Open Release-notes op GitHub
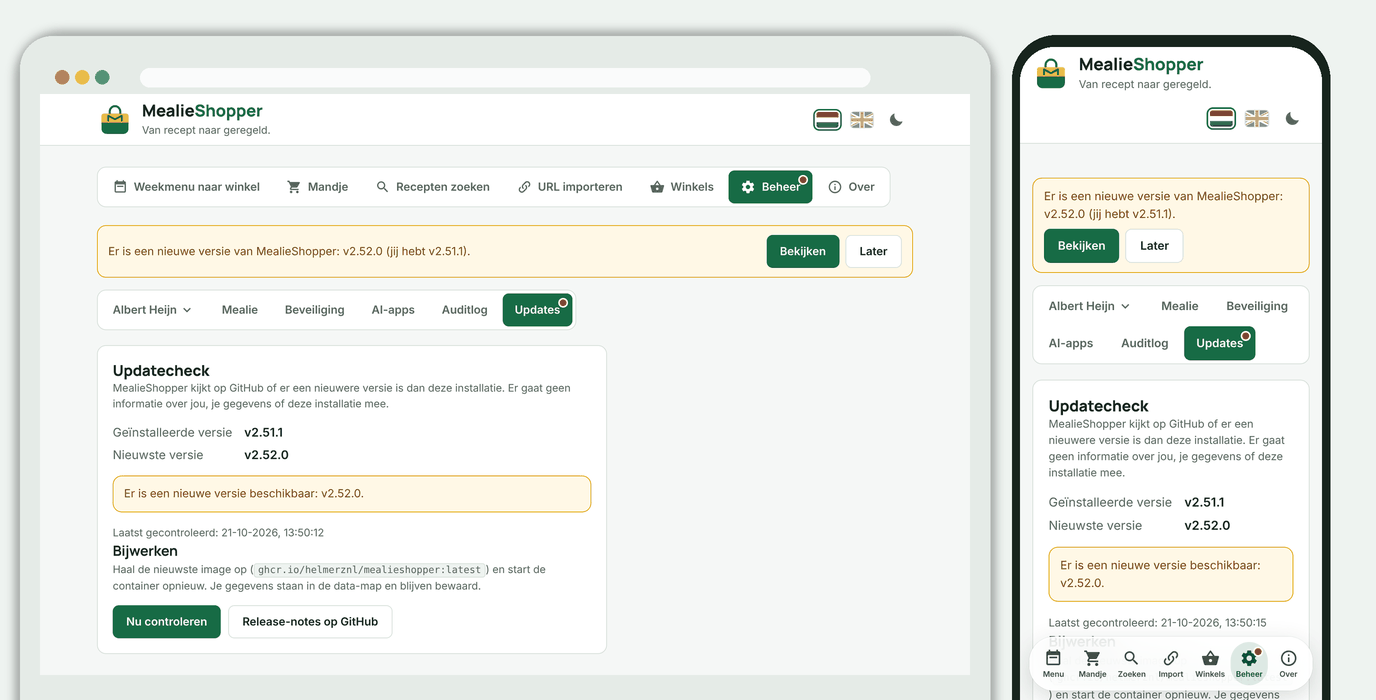This screenshot has height=700, width=1376. tap(310, 621)
